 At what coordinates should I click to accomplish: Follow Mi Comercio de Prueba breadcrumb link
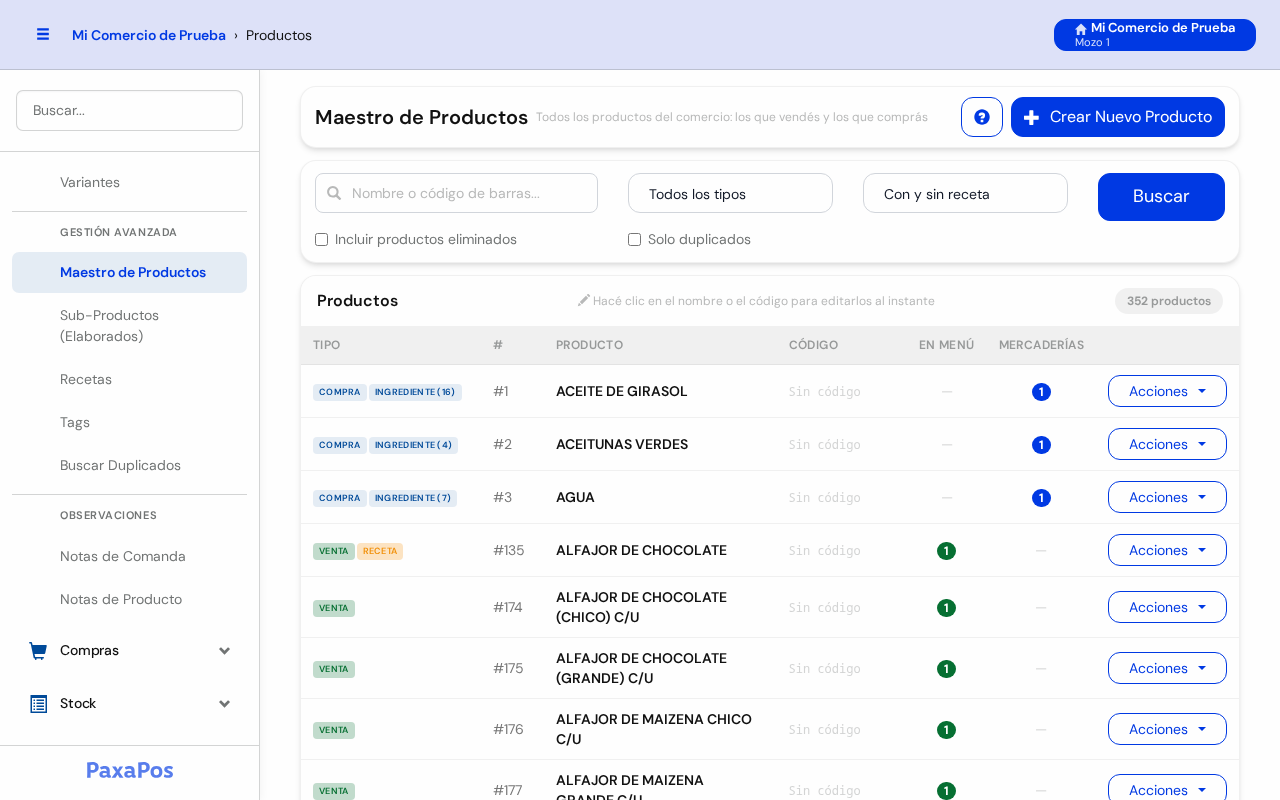point(149,35)
